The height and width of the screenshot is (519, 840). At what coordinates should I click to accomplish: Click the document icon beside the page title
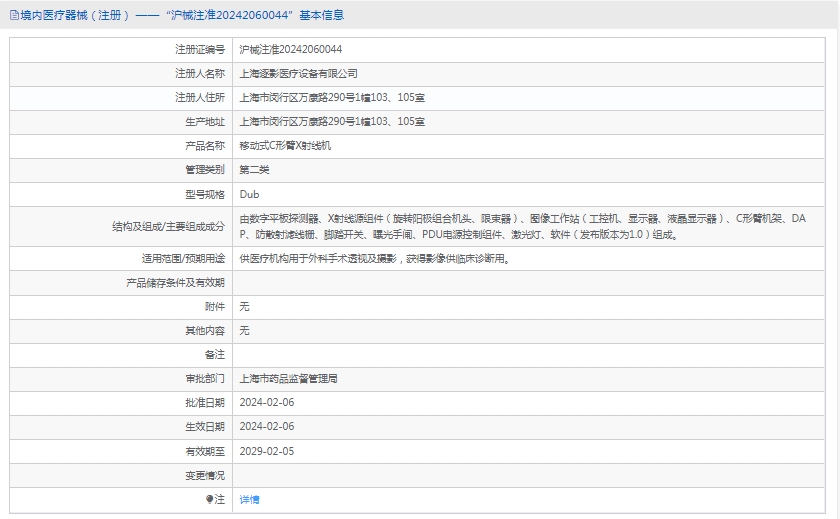pyautogui.click(x=13, y=15)
